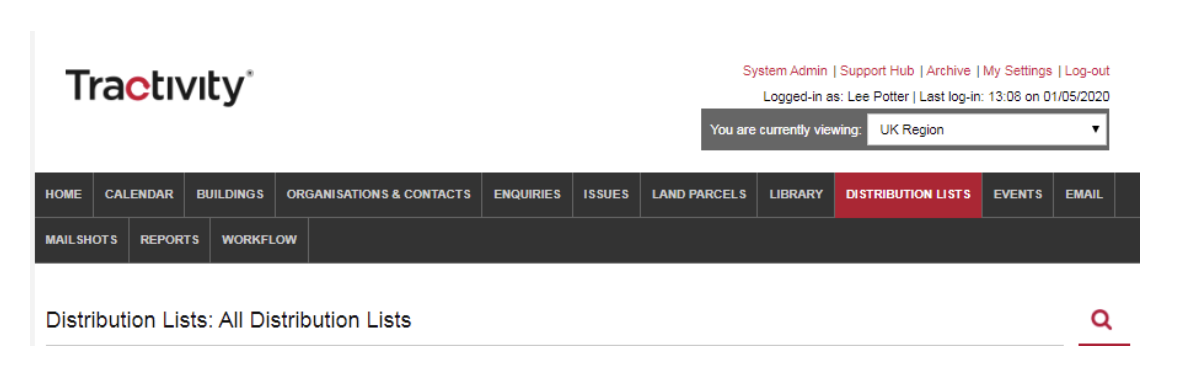Screen dimensions: 1182x382
Task: Select the Distribution Lists tab
Action: 908,194
